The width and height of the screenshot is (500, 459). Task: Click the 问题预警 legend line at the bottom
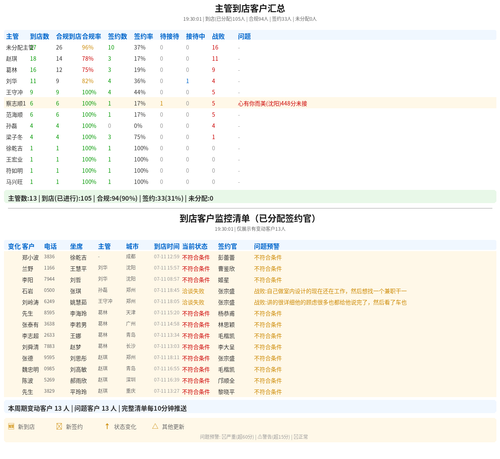coord(254,437)
